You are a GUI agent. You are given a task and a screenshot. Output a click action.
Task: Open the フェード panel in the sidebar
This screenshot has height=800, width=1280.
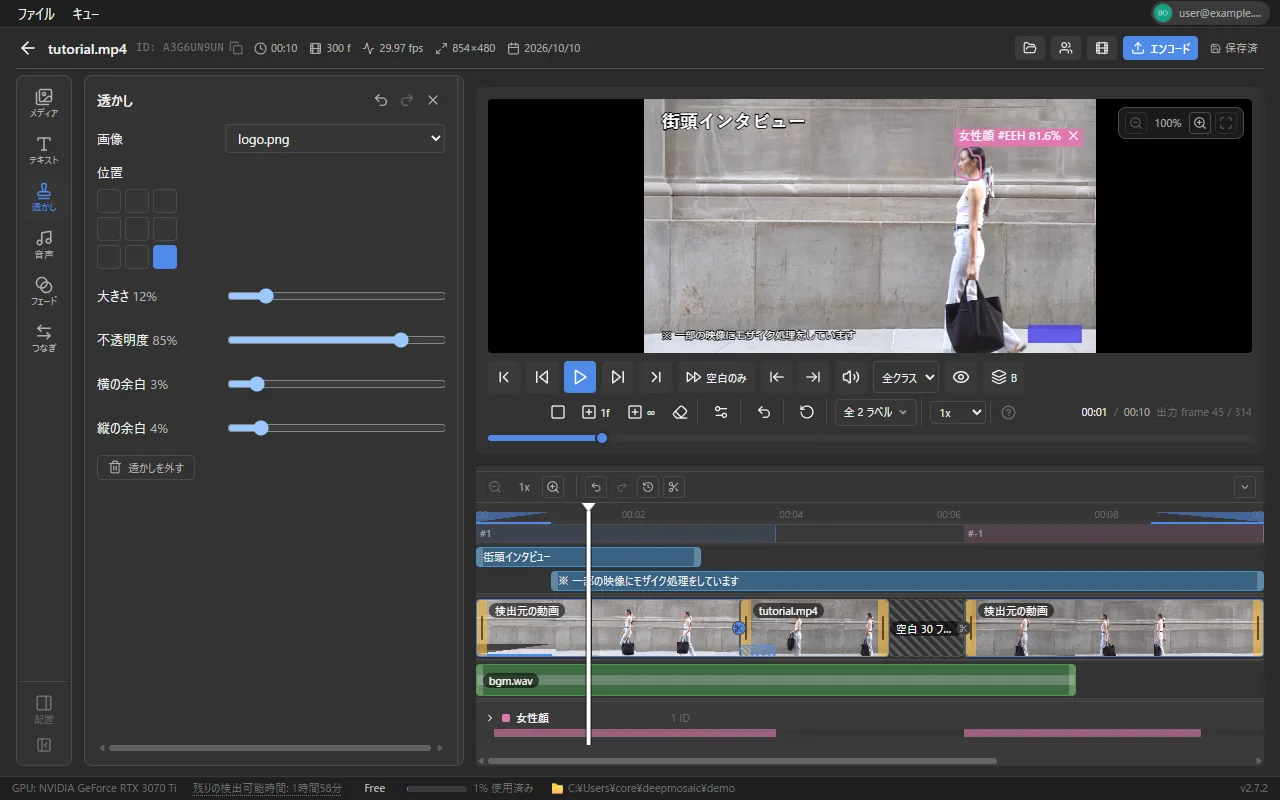click(44, 291)
